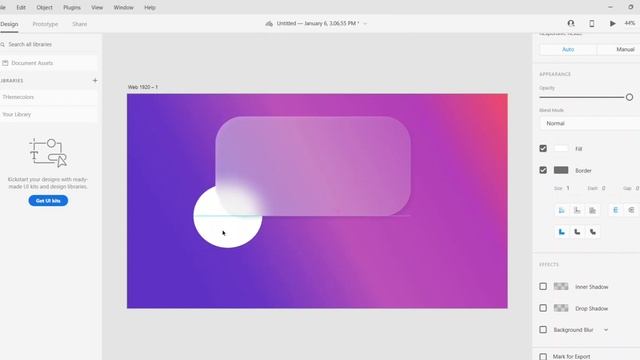
Task: Enable the Background Blur checkbox
Action: point(543,330)
